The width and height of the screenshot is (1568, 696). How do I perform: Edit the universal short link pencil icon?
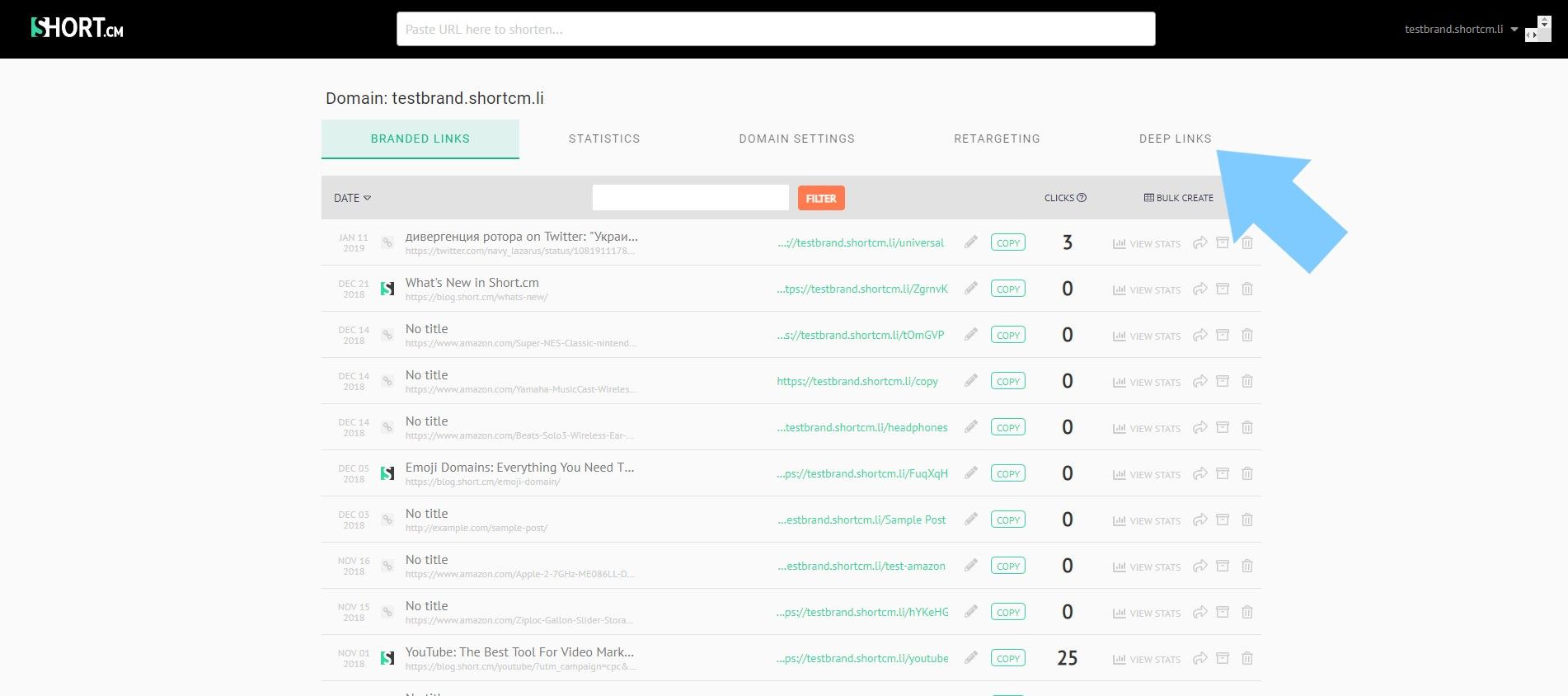(971, 242)
